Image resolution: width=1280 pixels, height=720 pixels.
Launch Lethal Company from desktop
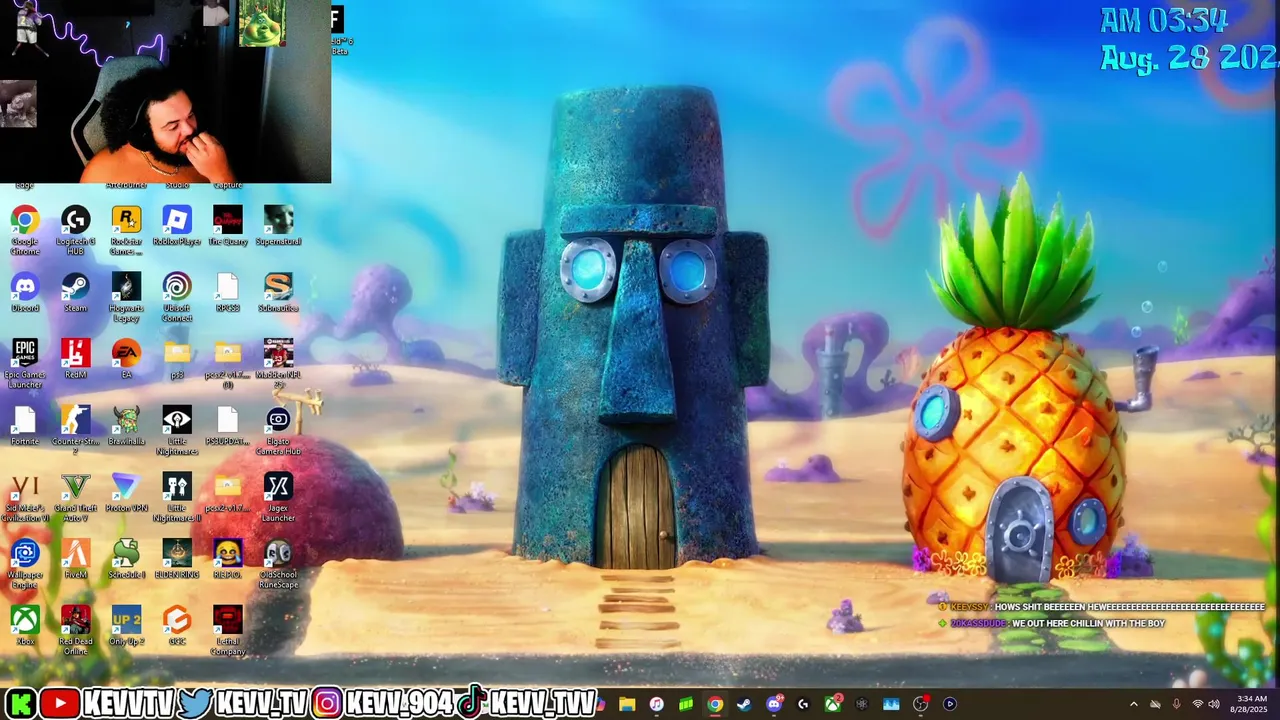[228, 631]
